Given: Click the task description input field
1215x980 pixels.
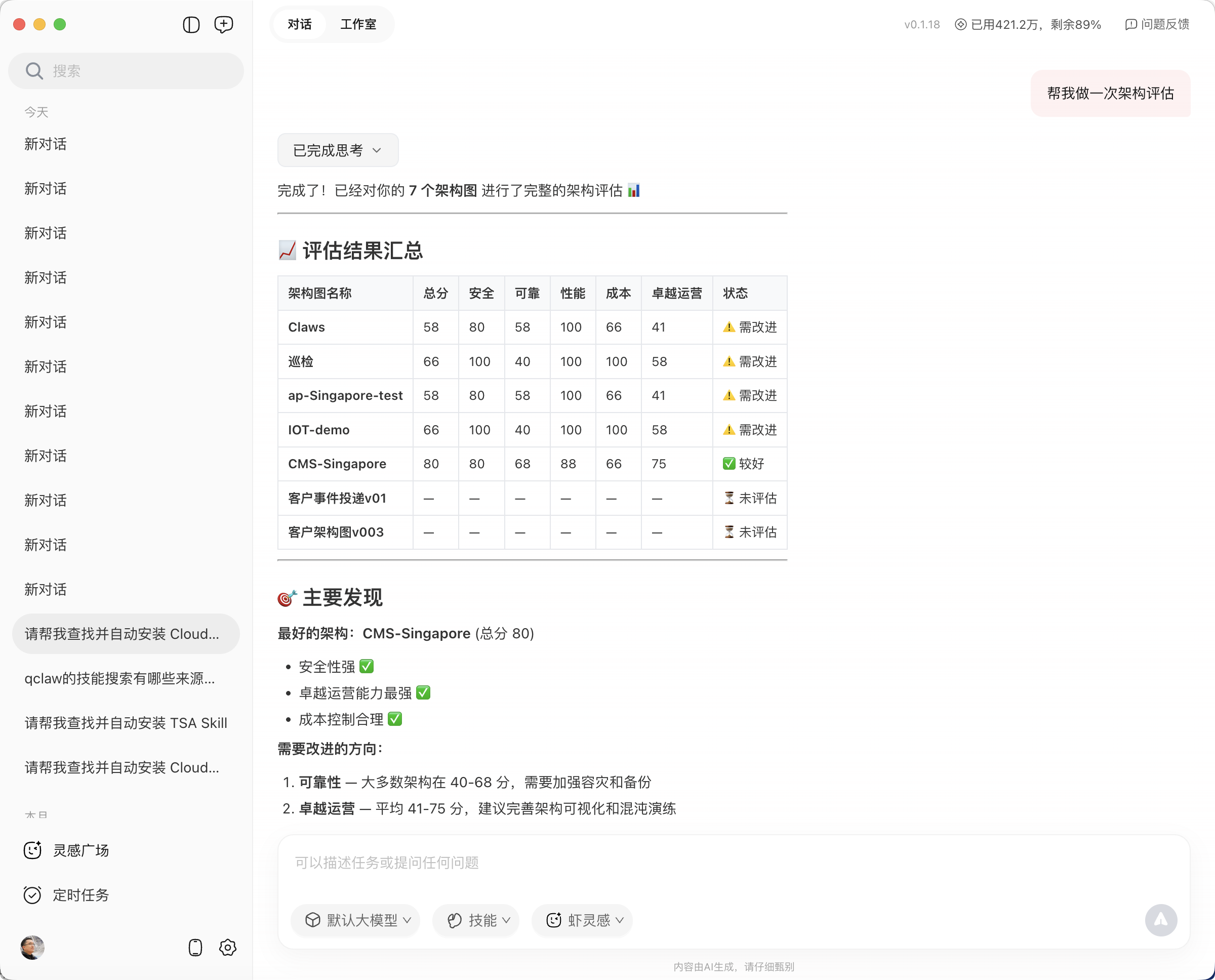Looking at the screenshot, I should pyautogui.click(x=733, y=863).
